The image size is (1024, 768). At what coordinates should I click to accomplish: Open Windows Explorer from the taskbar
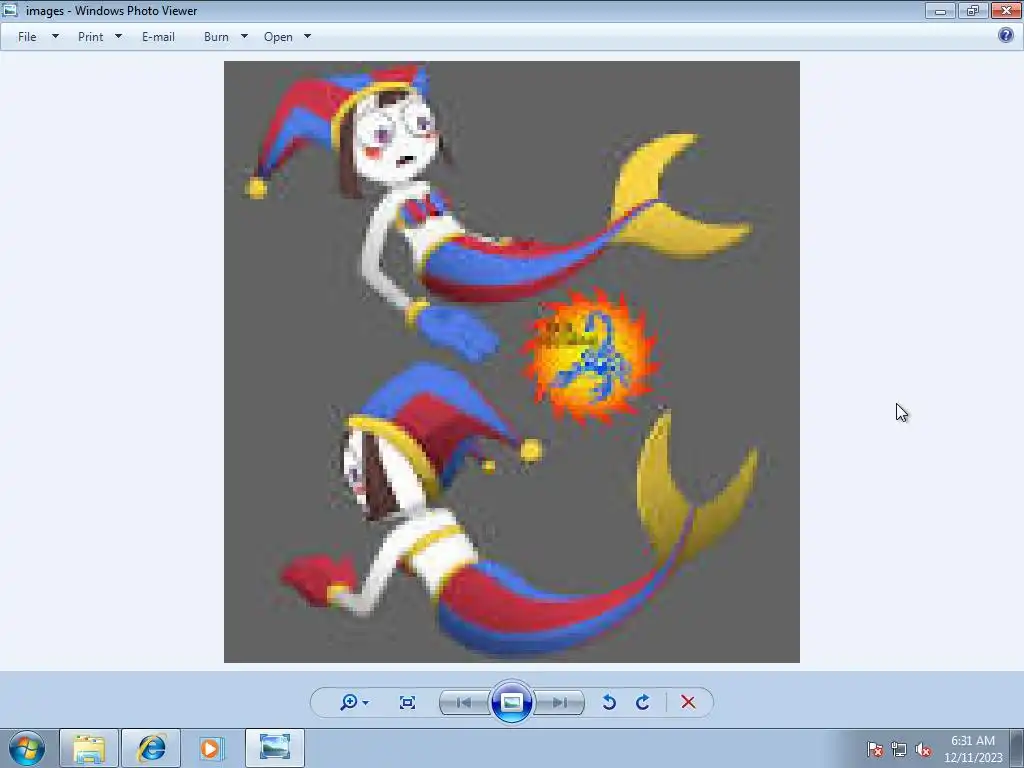coord(89,748)
